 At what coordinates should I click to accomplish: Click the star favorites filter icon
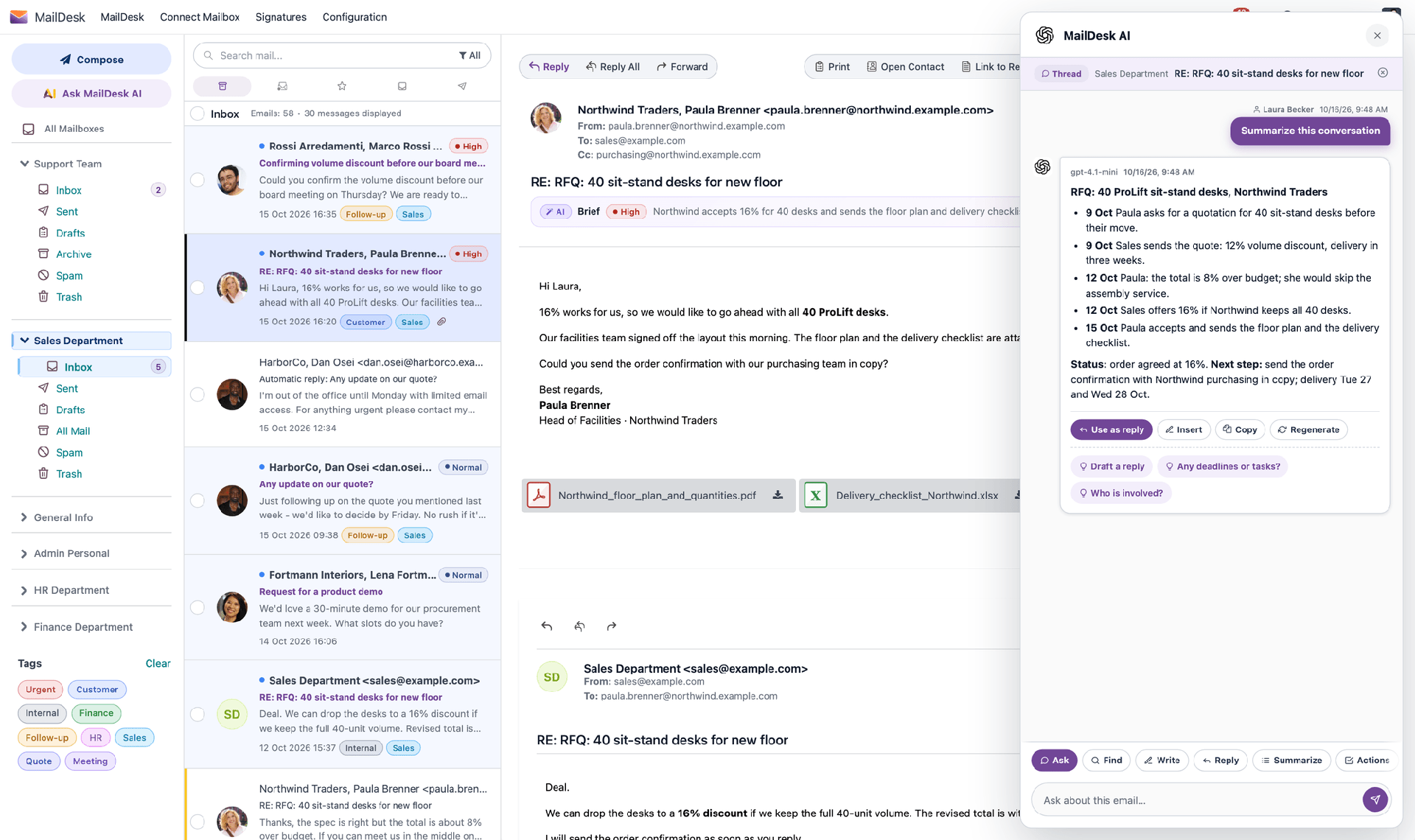click(342, 86)
